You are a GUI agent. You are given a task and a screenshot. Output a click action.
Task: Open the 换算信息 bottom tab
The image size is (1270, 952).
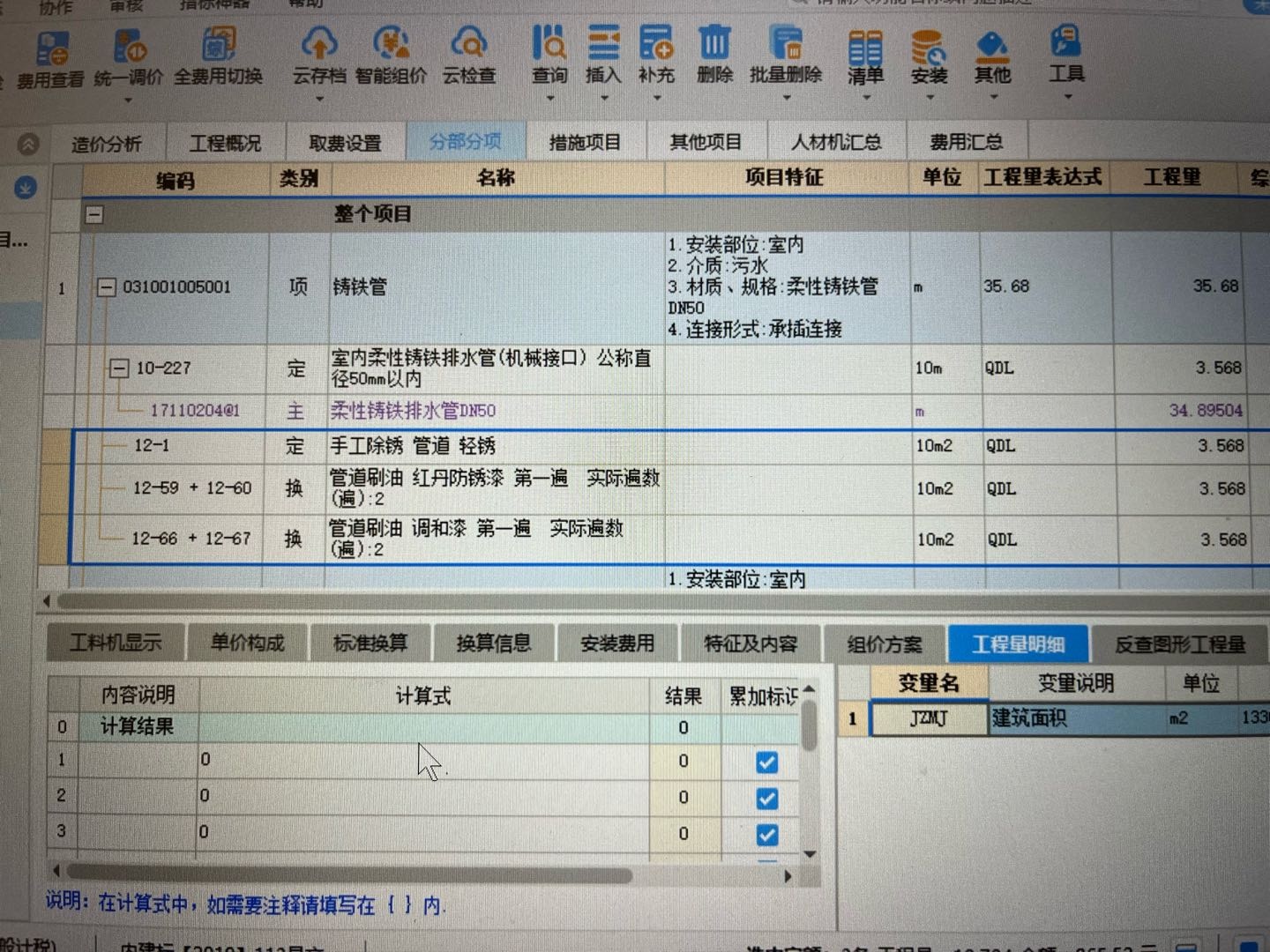pos(494,643)
